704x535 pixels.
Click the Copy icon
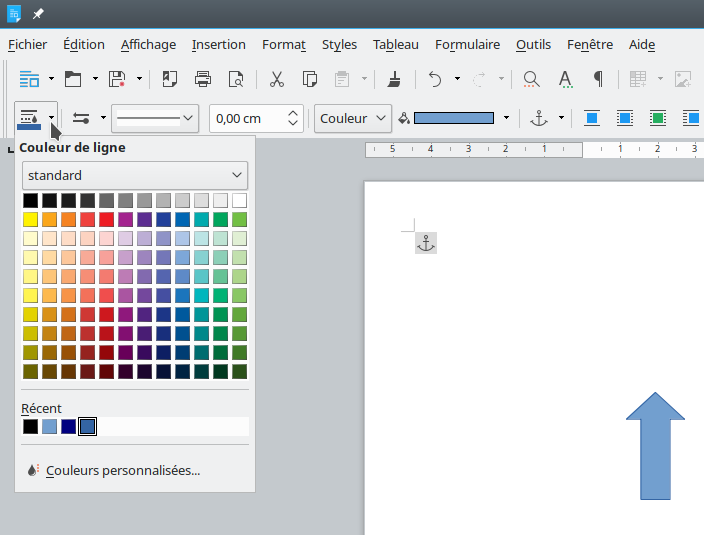click(309, 78)
